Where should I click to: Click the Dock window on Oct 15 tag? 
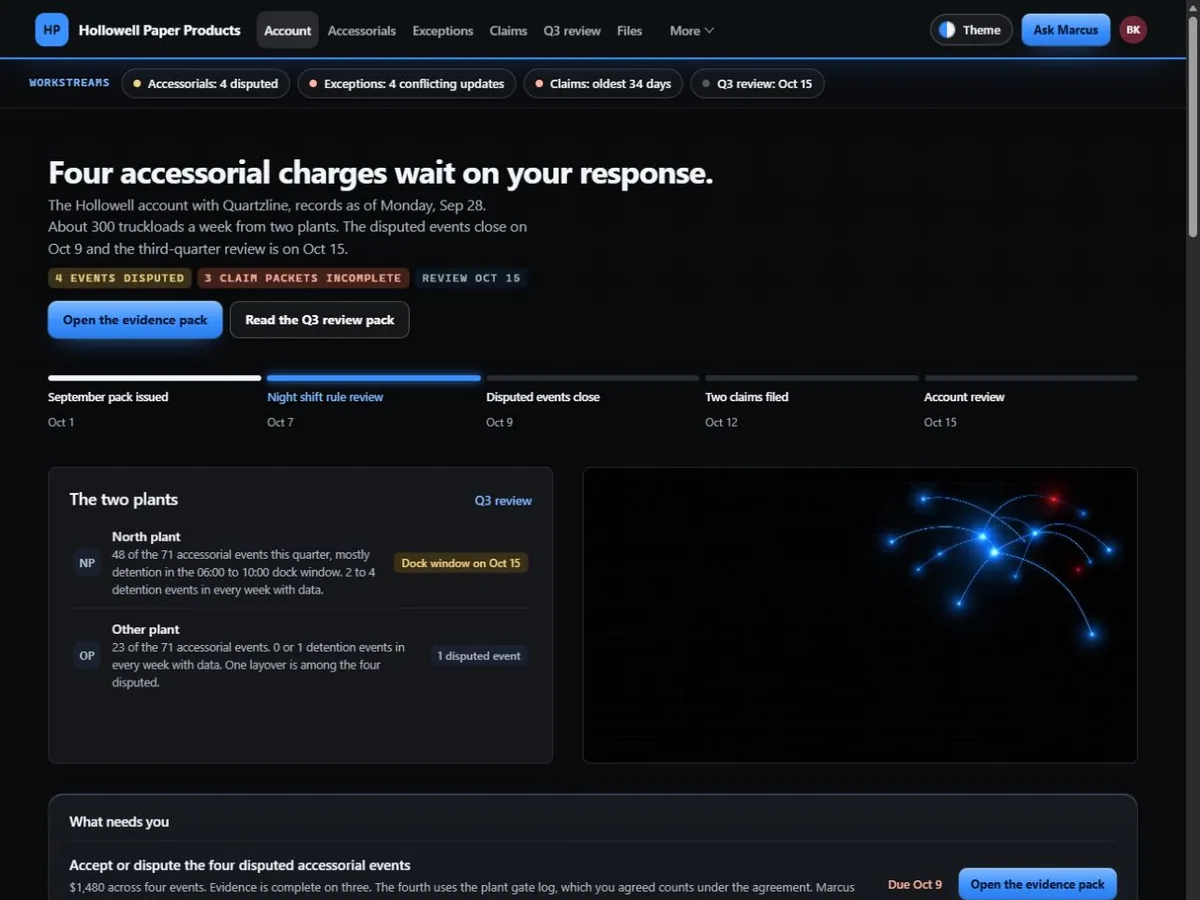point(461,563)
